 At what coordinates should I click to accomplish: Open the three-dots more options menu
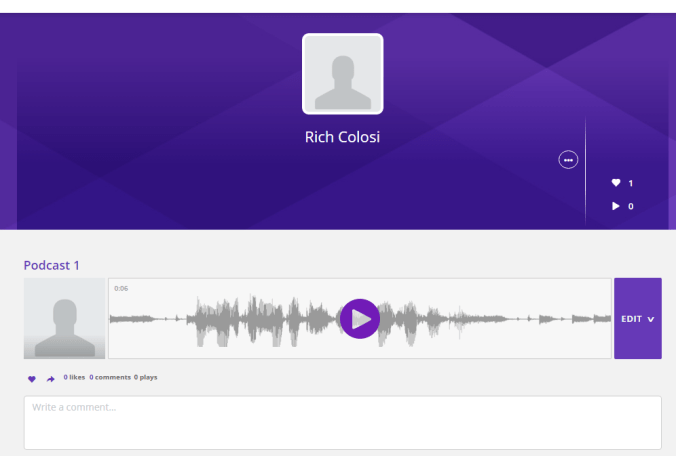pos(568,160)
